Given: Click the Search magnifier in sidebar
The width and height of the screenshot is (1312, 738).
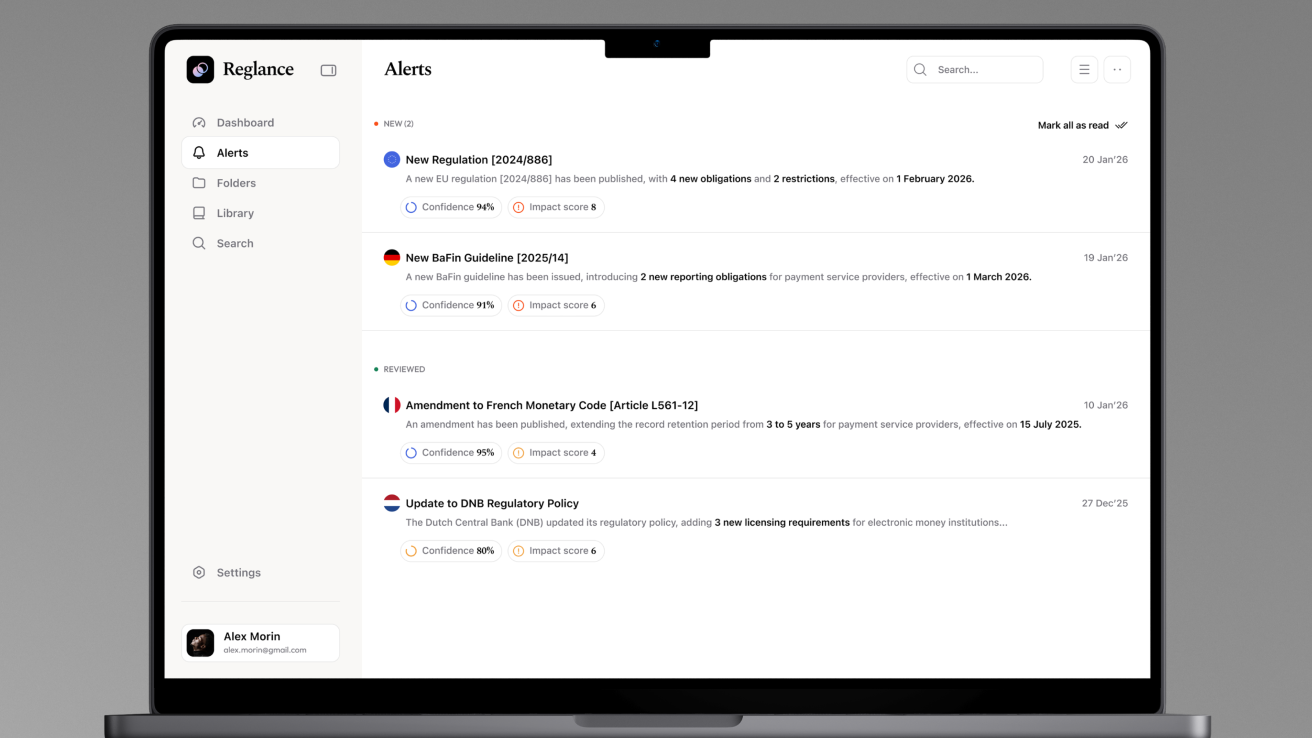Looking at the screenshot, I should point(199,243).
